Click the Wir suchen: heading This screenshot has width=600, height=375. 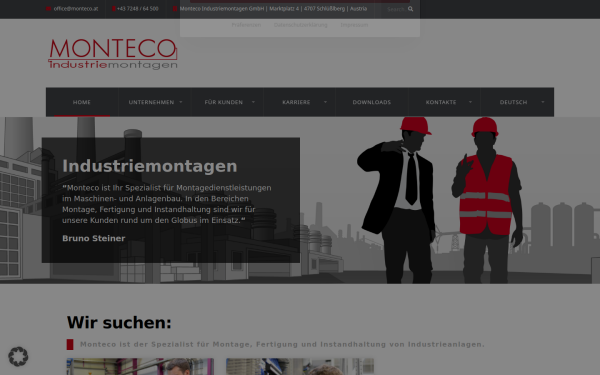click(x=119, y=323)
